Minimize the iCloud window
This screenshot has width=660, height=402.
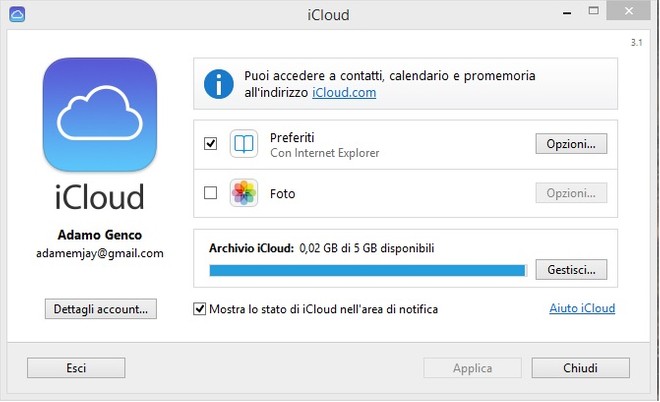click(567, 13)
